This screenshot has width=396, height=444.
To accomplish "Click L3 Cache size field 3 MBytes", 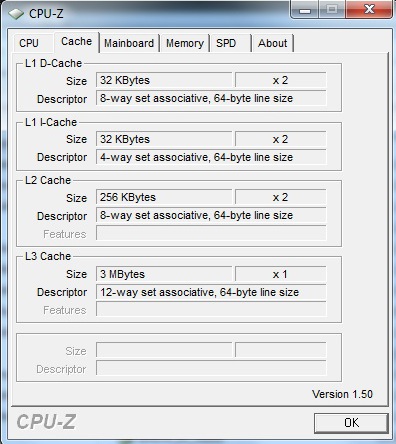I will [164, 274].
